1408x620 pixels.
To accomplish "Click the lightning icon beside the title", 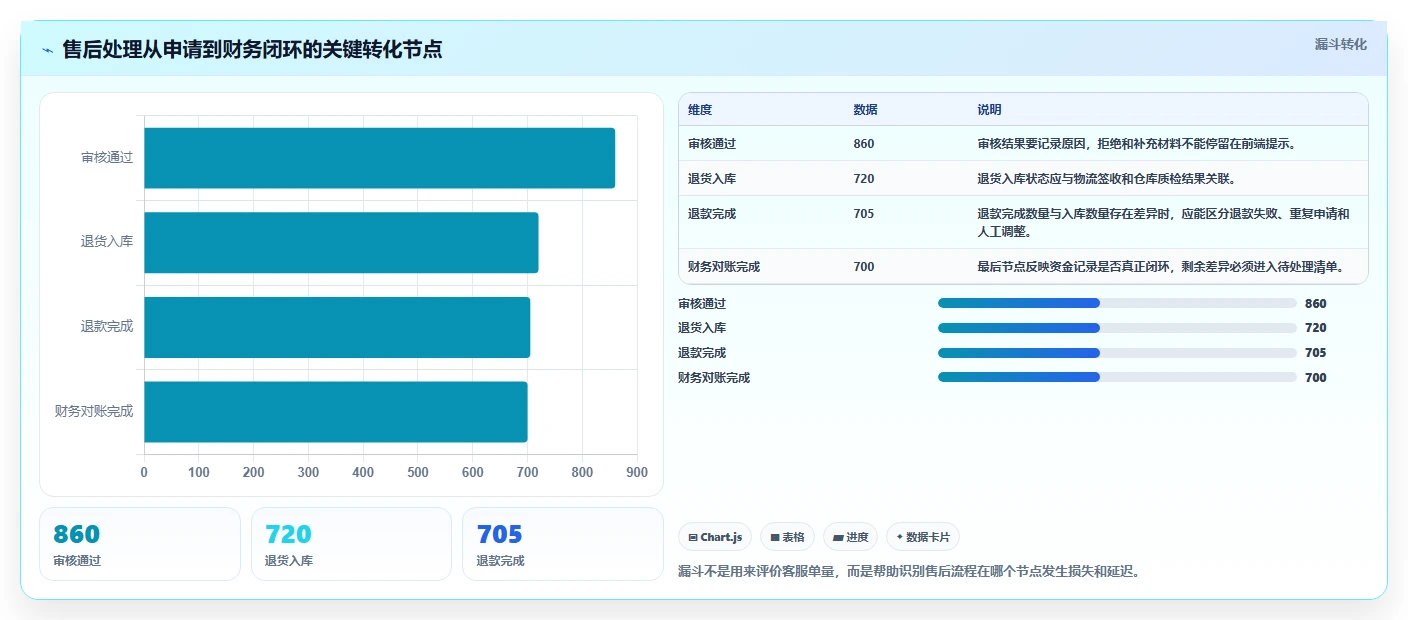I will (47, 49).
